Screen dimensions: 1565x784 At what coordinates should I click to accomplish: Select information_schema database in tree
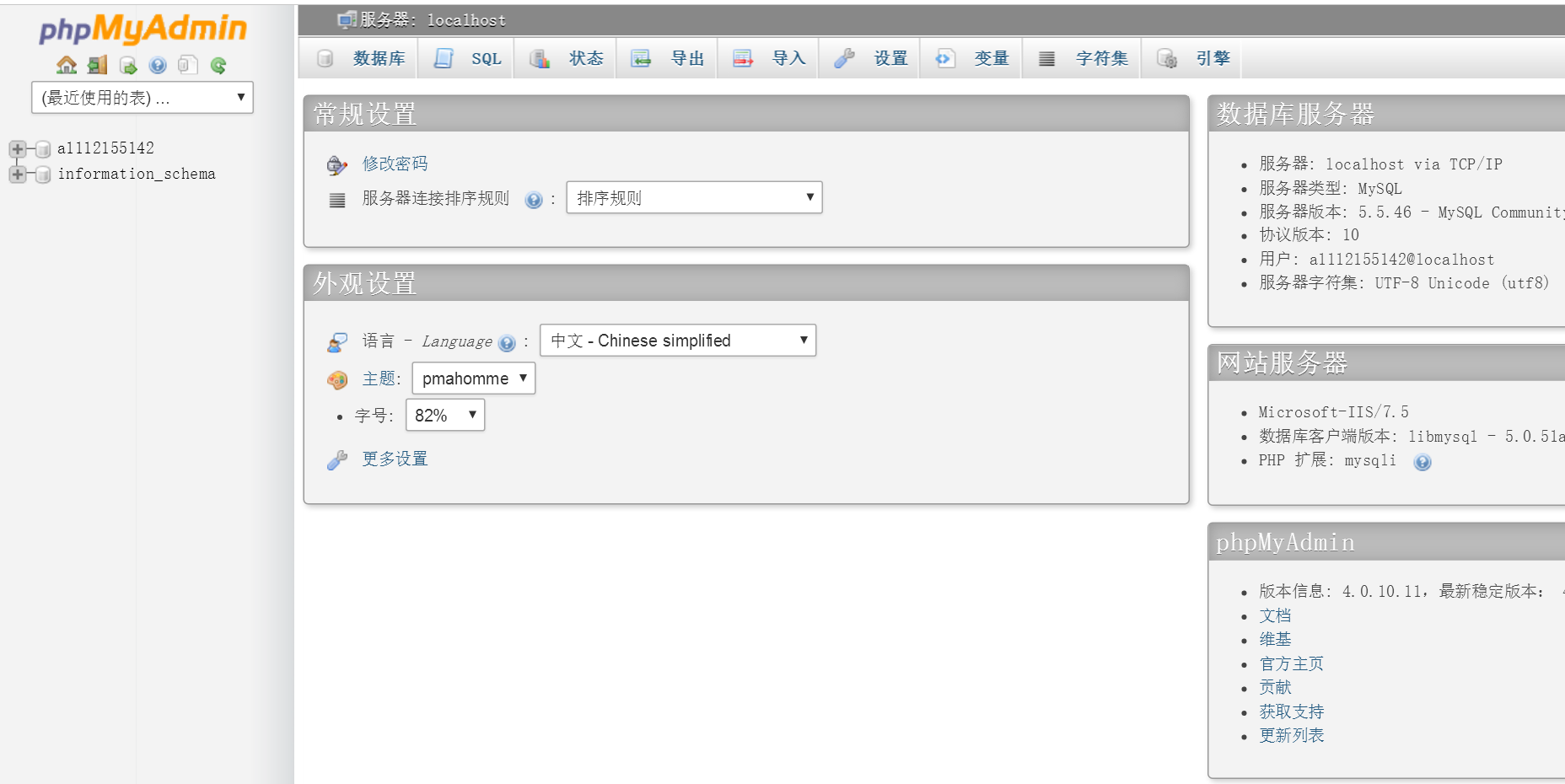pyautogui.click(x=137, y=174)
